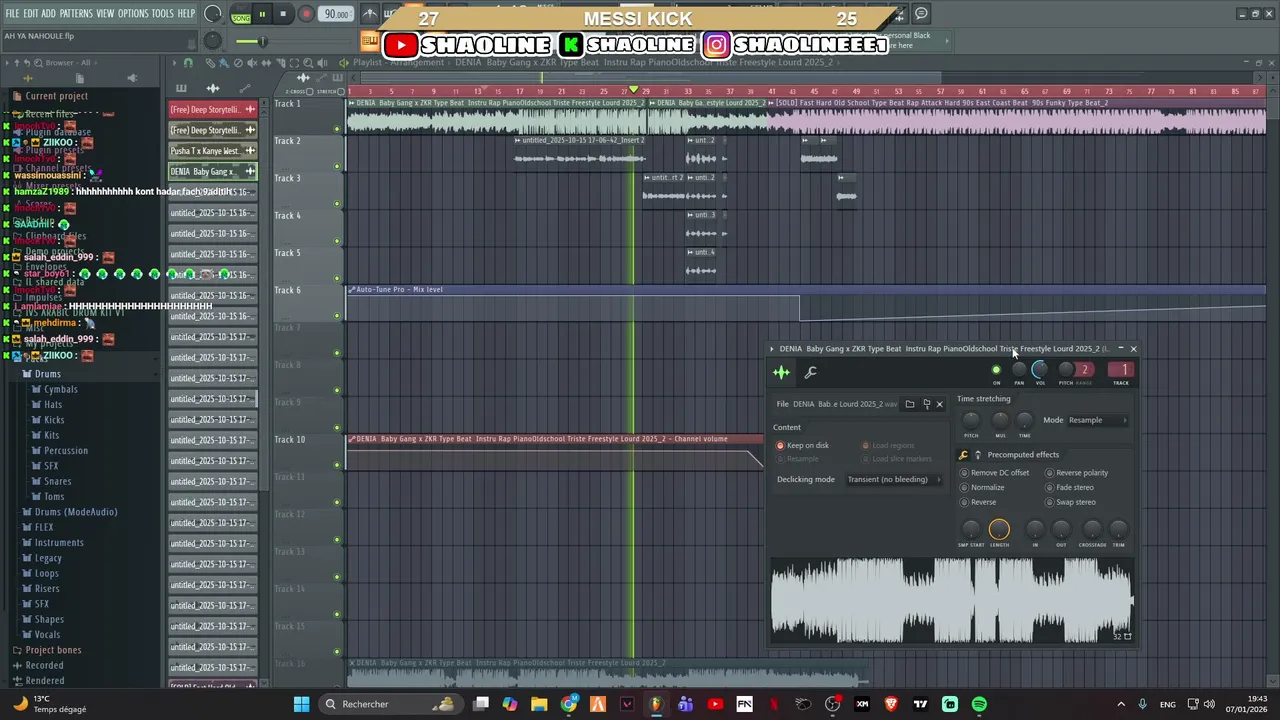
Task: Click the folder icon to load sample
Action: 909,404
